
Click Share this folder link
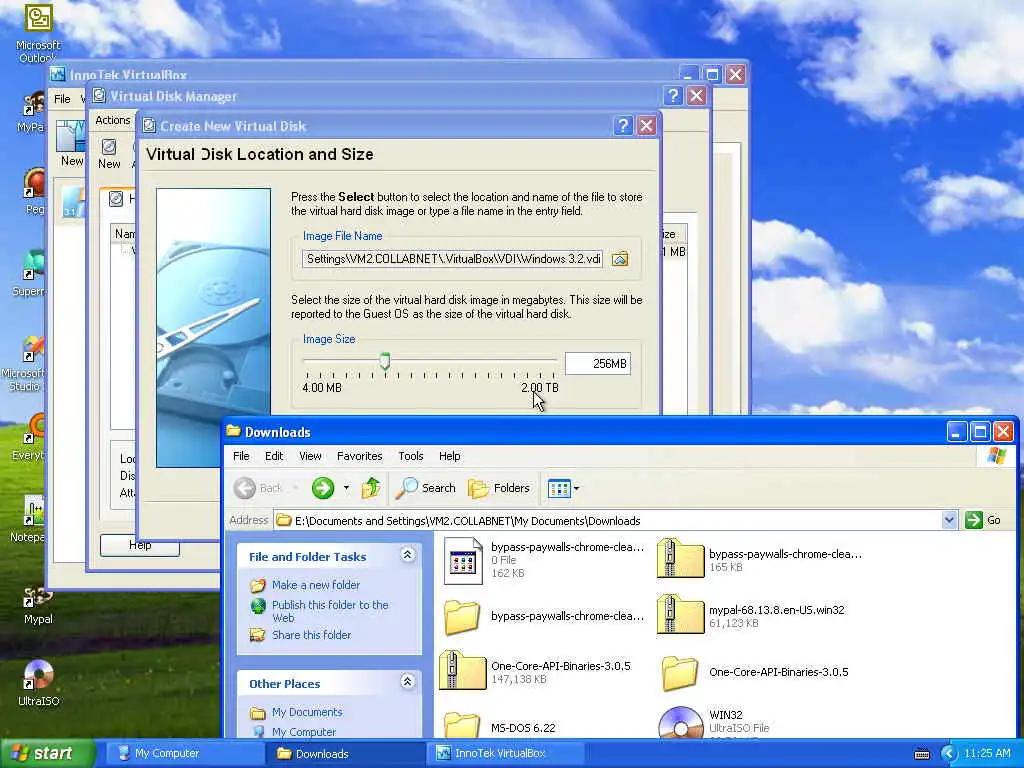[311, 635]
